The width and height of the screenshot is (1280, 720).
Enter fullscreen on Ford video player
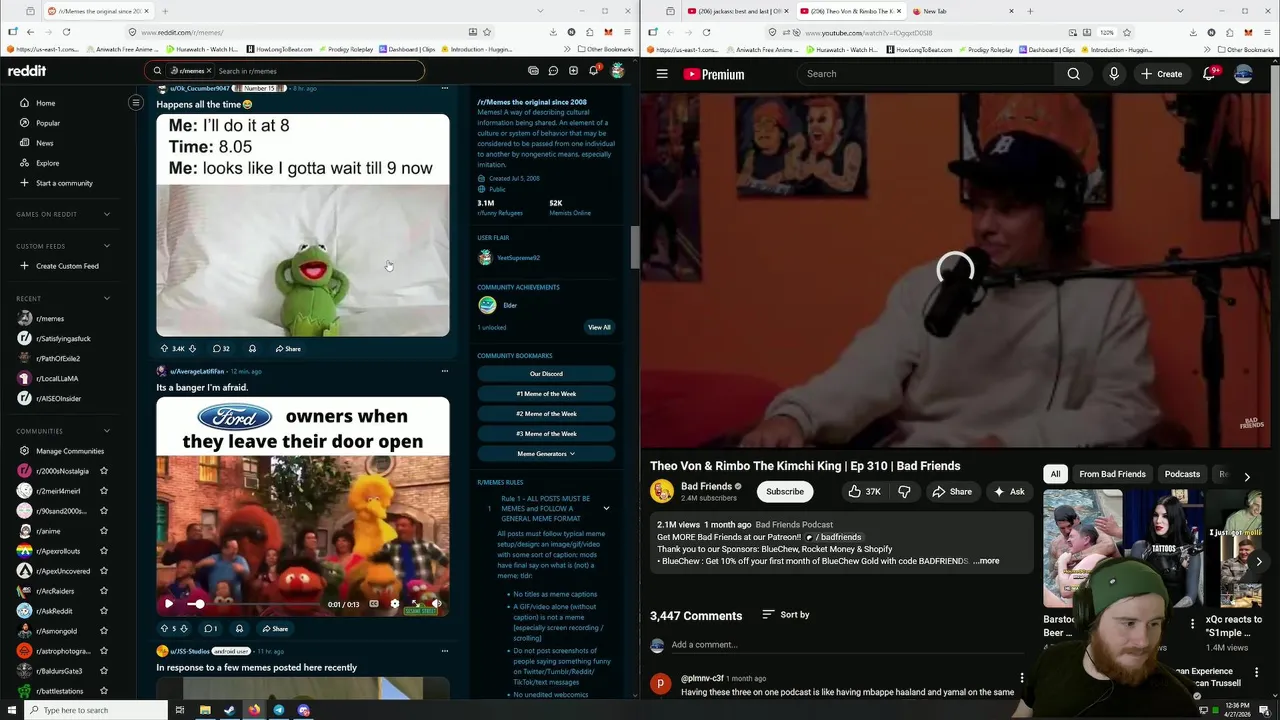click(x=414, y=604)
